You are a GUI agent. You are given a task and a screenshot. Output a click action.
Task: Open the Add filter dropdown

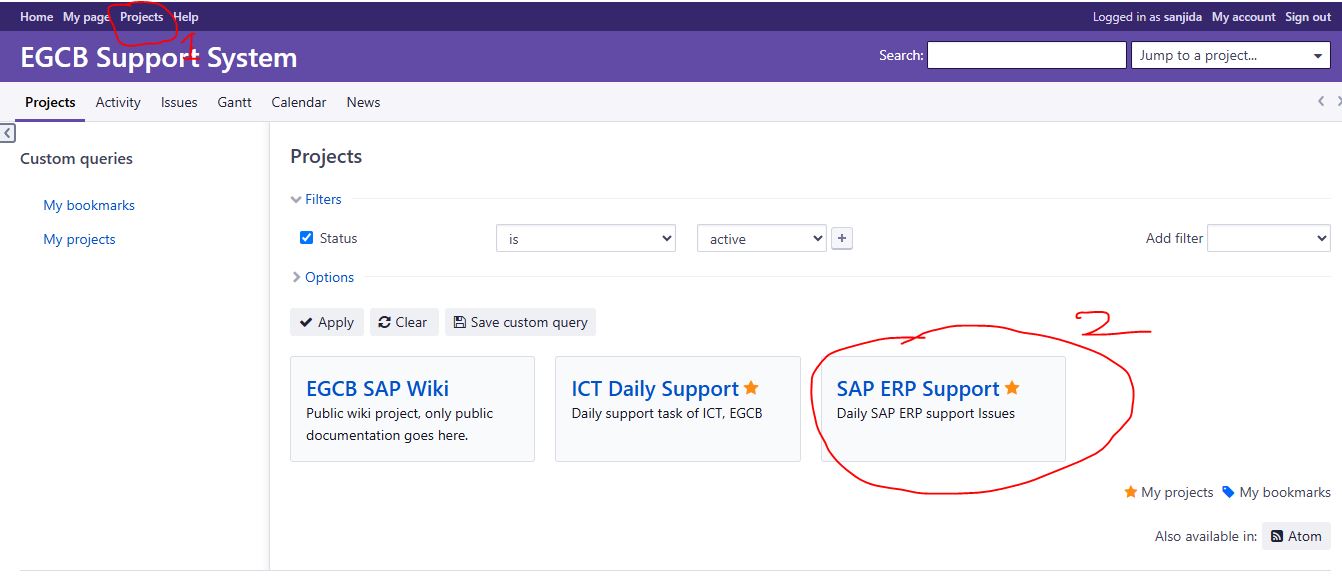click(x=1268, y=238)
